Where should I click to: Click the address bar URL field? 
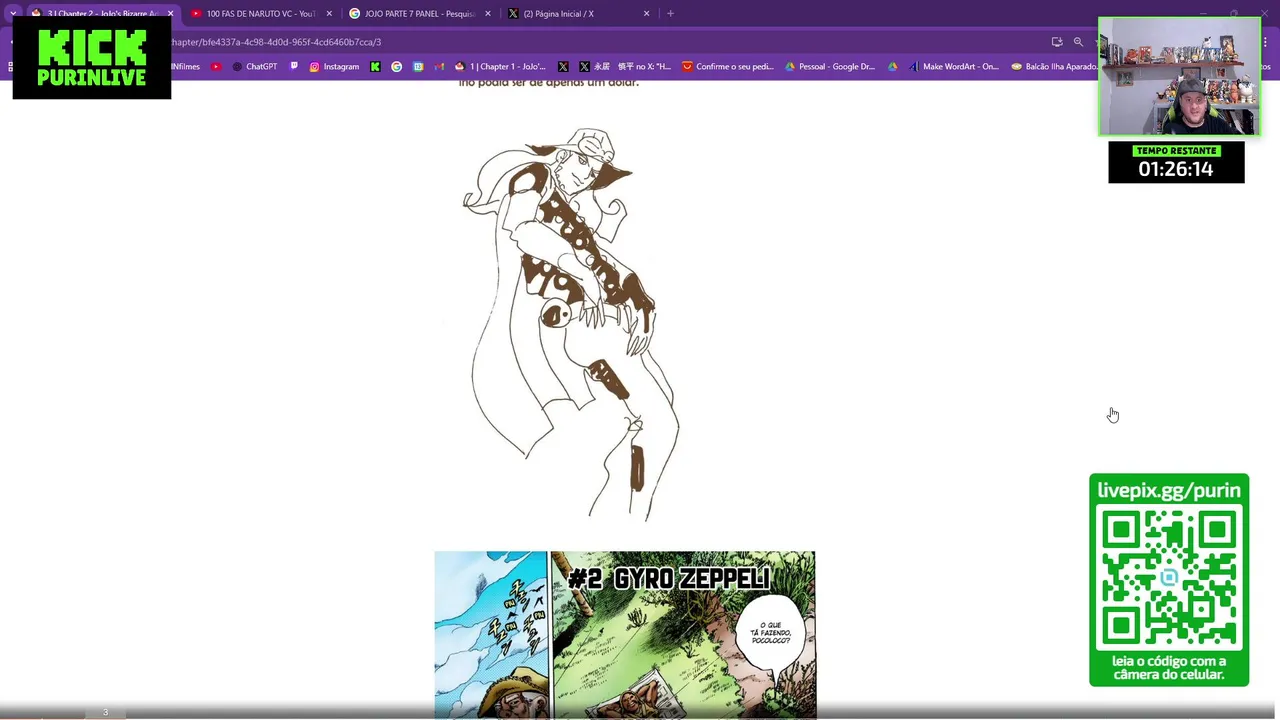[x=600, y=42]
